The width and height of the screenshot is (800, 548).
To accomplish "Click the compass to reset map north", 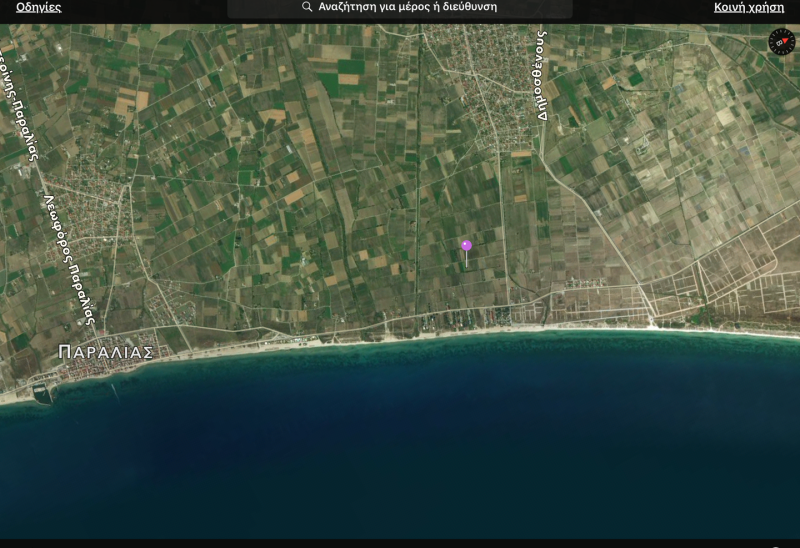I will point(781,42).
